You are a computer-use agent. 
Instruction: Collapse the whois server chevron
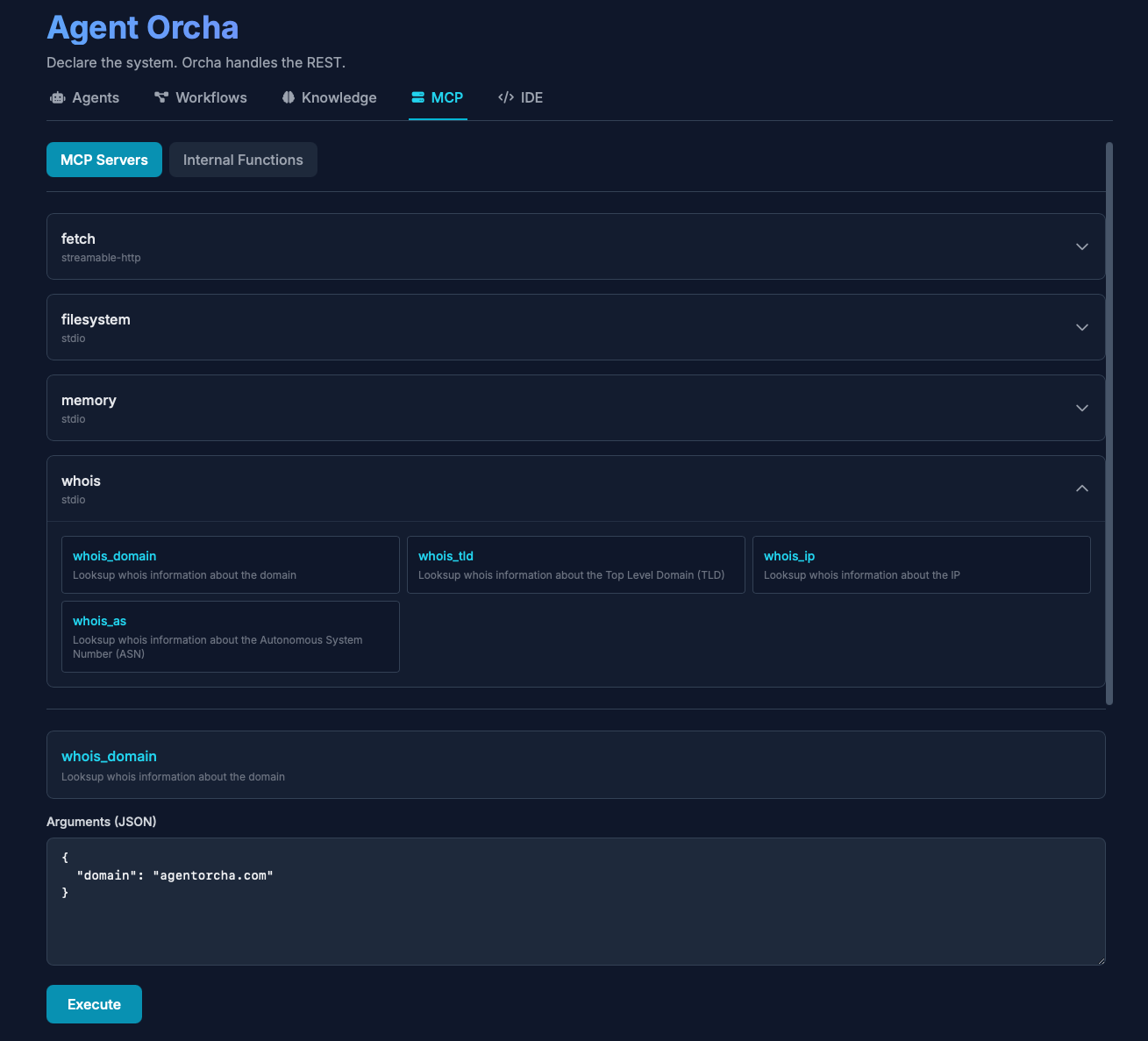point(1081,488)
